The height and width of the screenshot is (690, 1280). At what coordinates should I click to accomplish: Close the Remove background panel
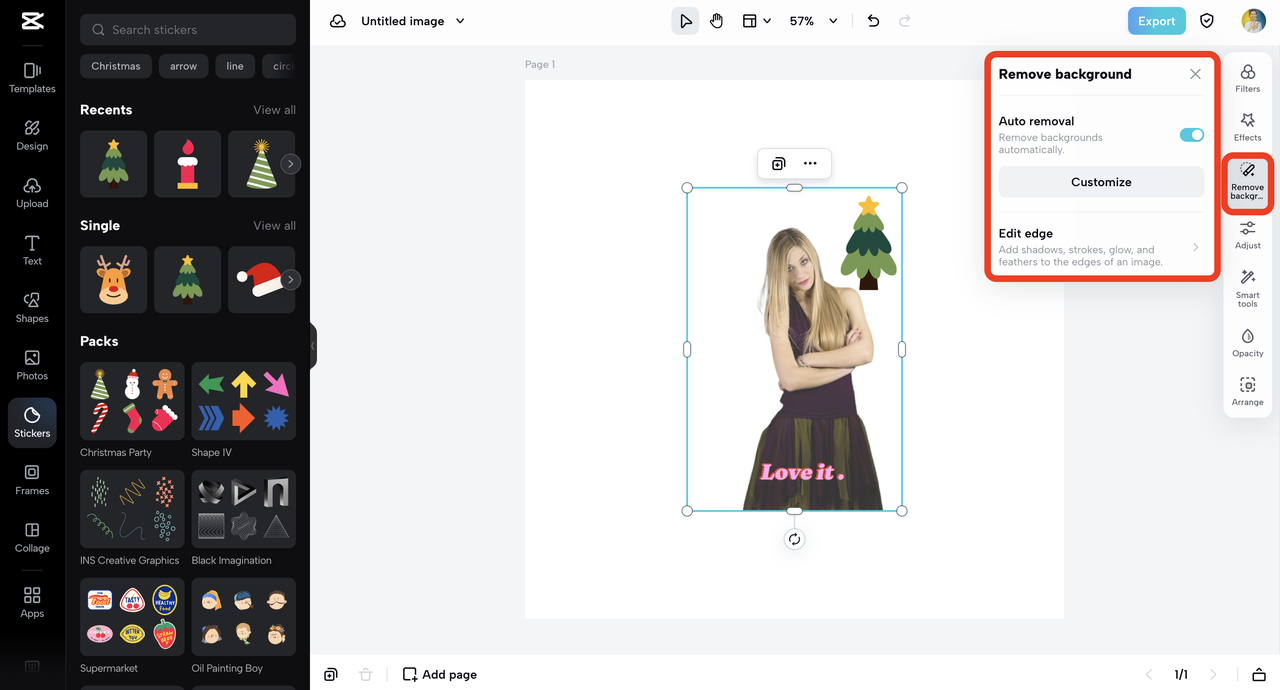click(x=1195, y=74)
